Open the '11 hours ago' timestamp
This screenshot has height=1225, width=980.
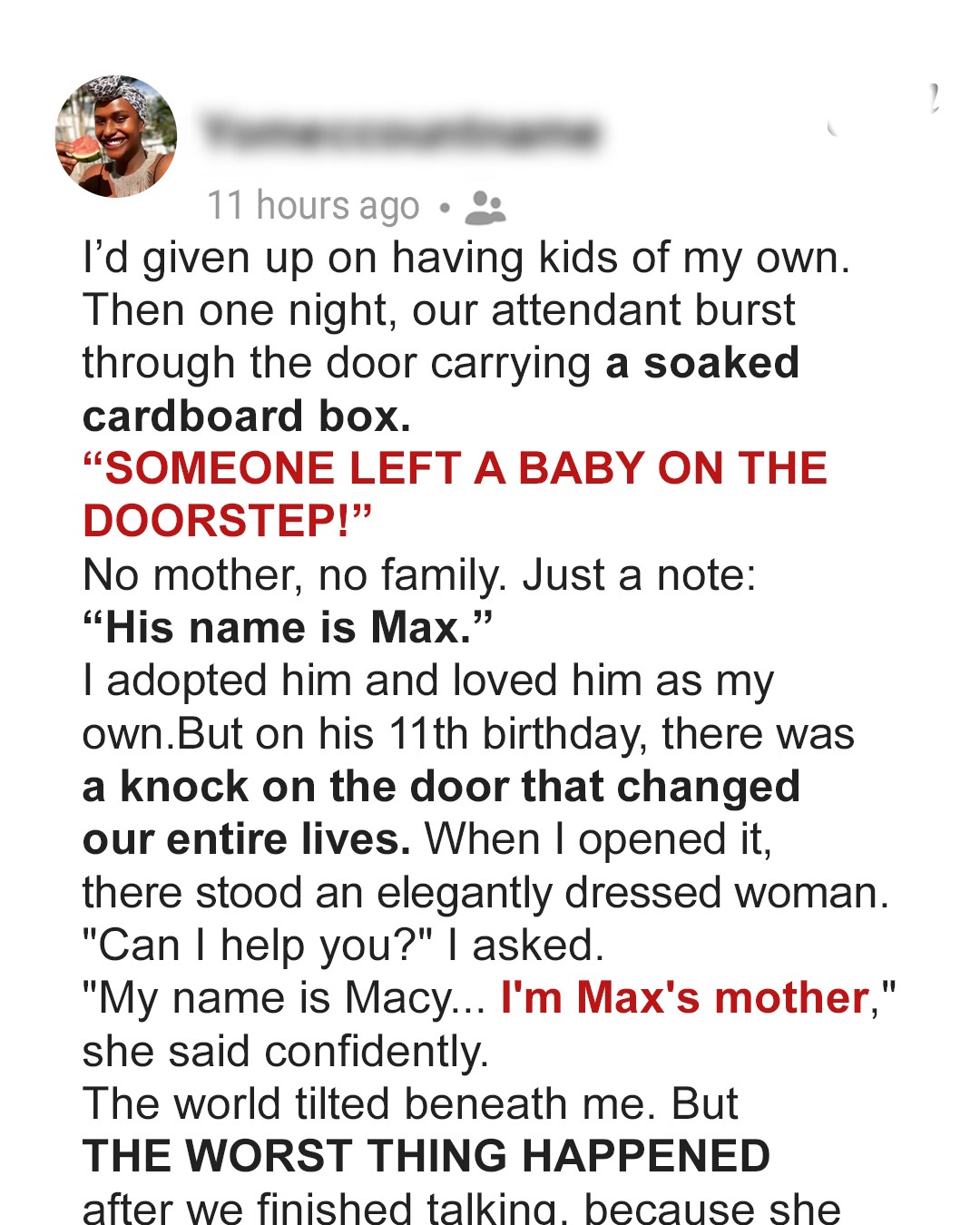(313, 206)
